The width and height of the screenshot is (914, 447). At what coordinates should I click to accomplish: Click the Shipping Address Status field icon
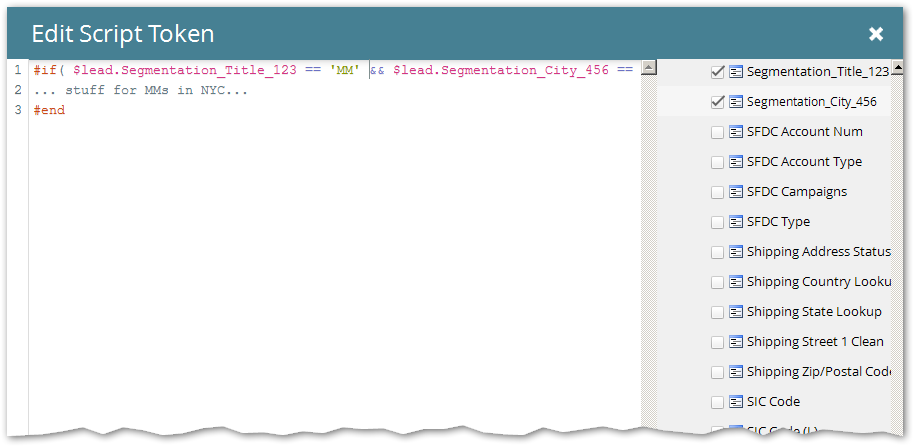(736, 252)
